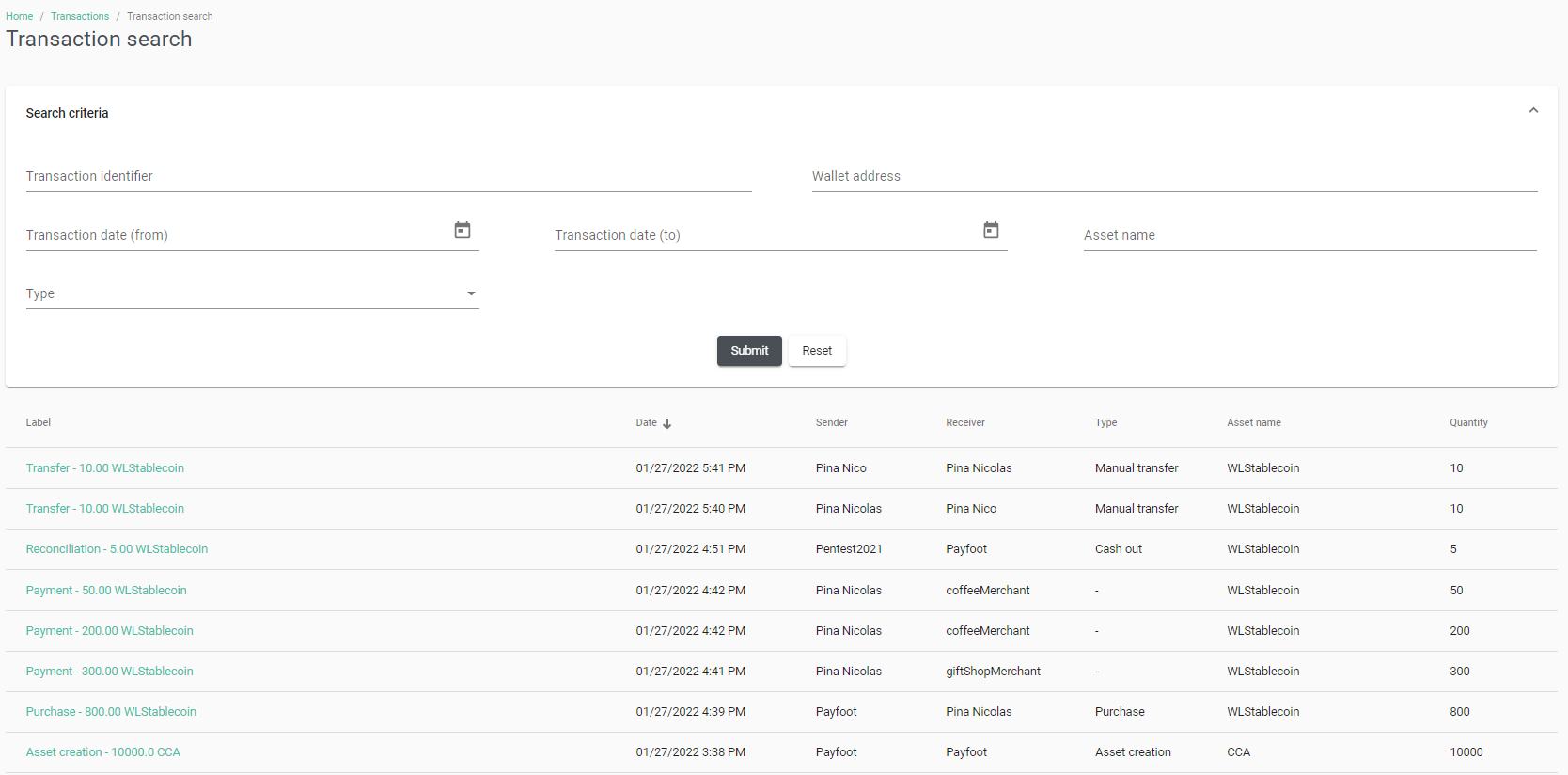Click the Asset creation type cell

tap(1133, 752)
